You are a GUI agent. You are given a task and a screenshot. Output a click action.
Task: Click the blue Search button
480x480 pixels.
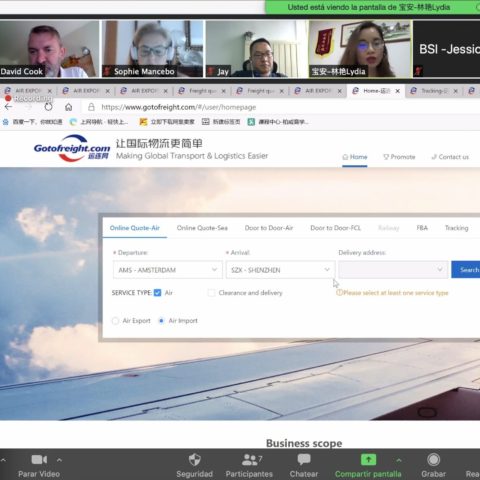[x=466, y=270]
